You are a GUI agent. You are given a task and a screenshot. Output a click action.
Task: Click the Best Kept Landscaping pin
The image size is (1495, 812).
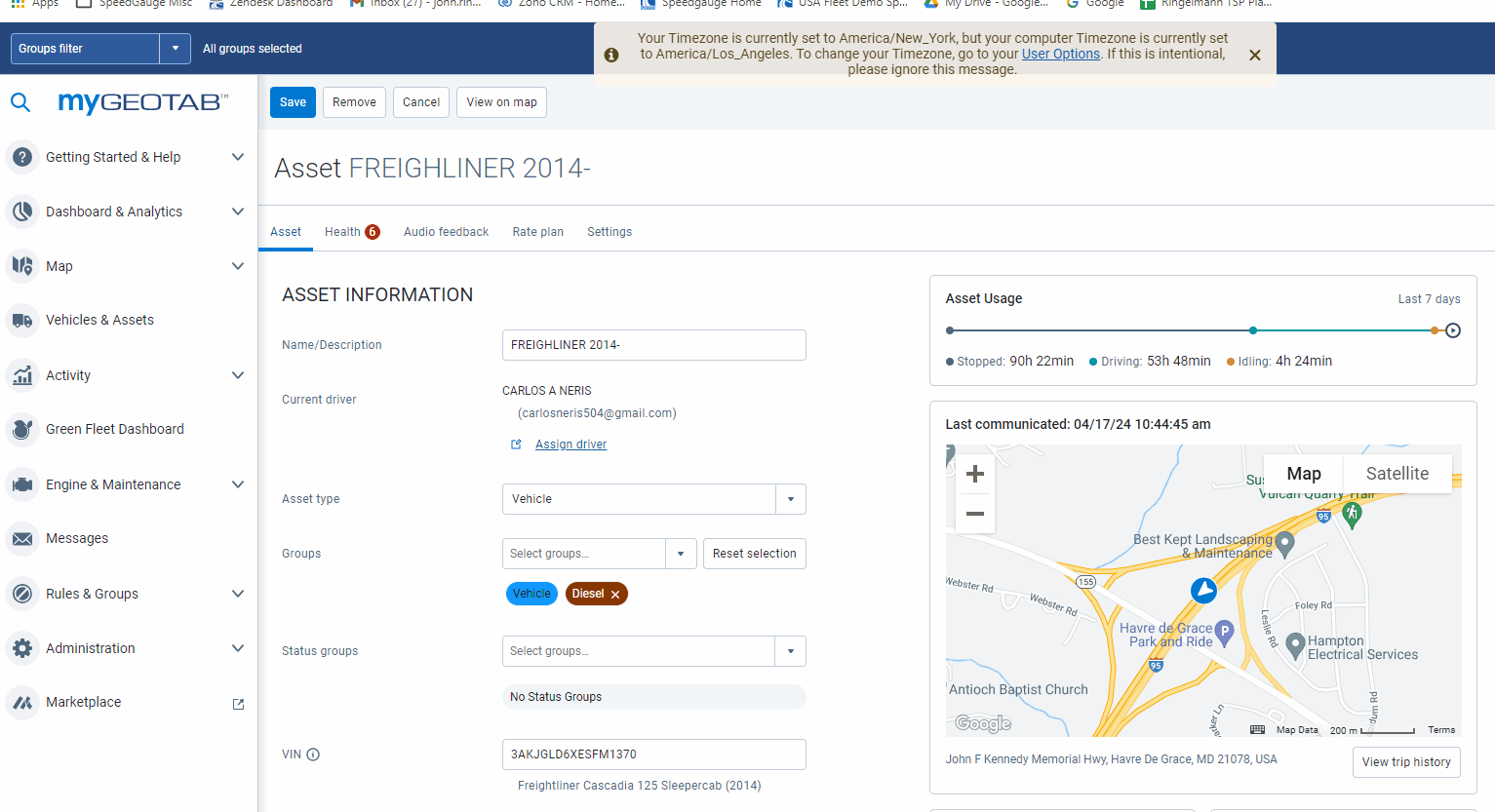pyautogui.click(x=1284, y=543)
